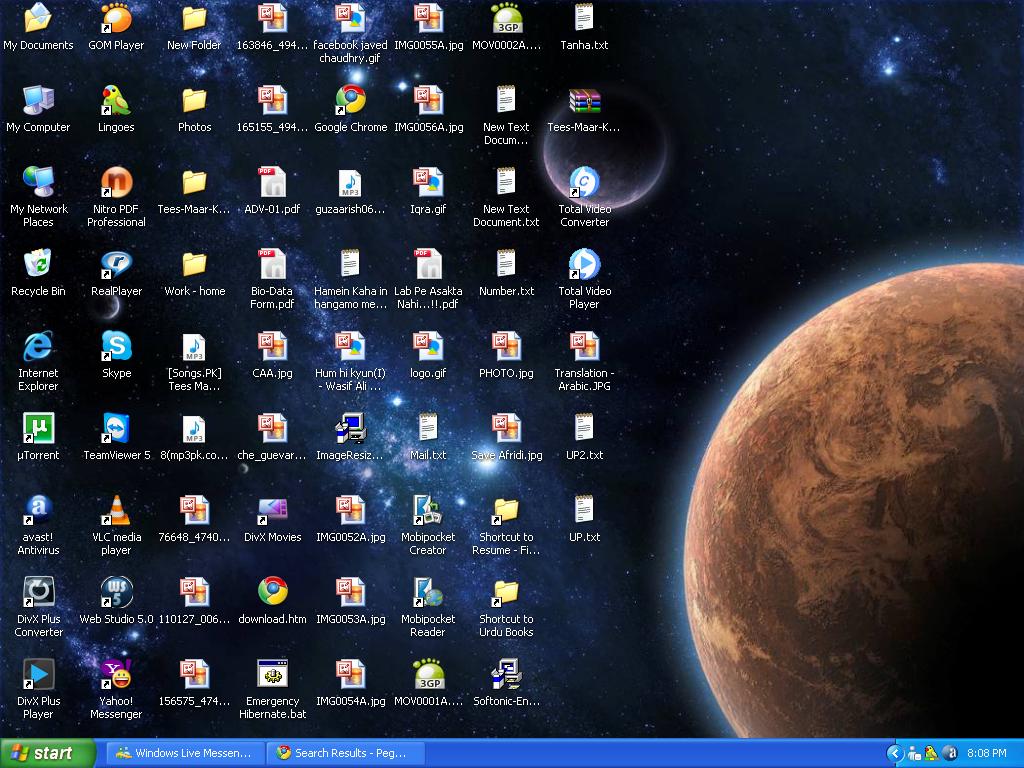The width and height of the screenshot is (1024, 768).
Task: Select the GOM Player desktop icon
Action: click(116, 19)
